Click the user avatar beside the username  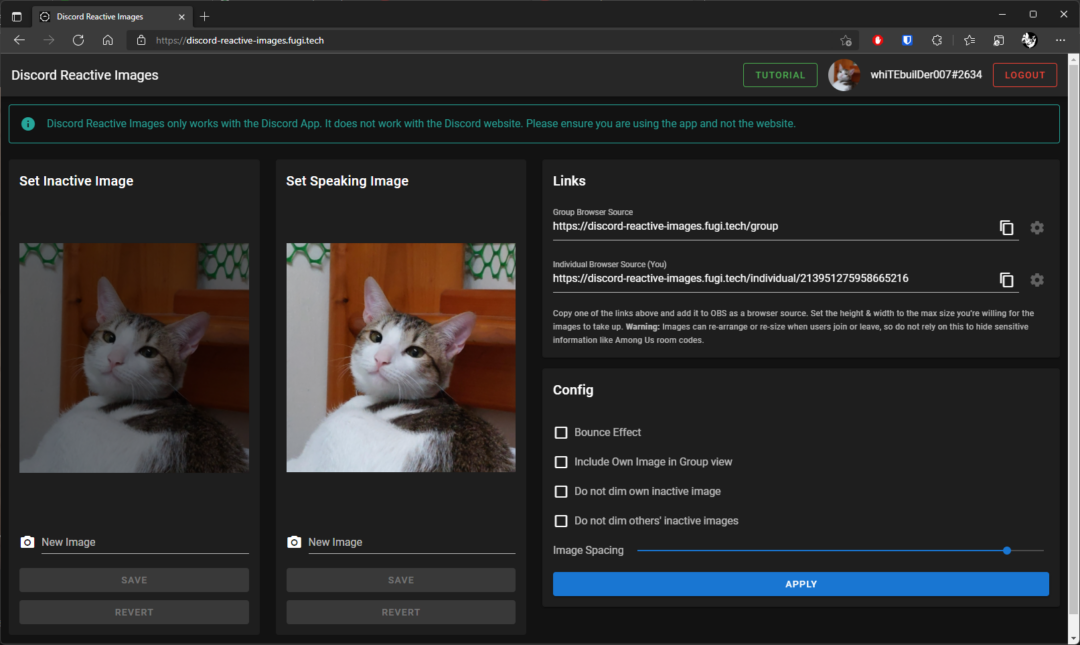tap(844, 75)
